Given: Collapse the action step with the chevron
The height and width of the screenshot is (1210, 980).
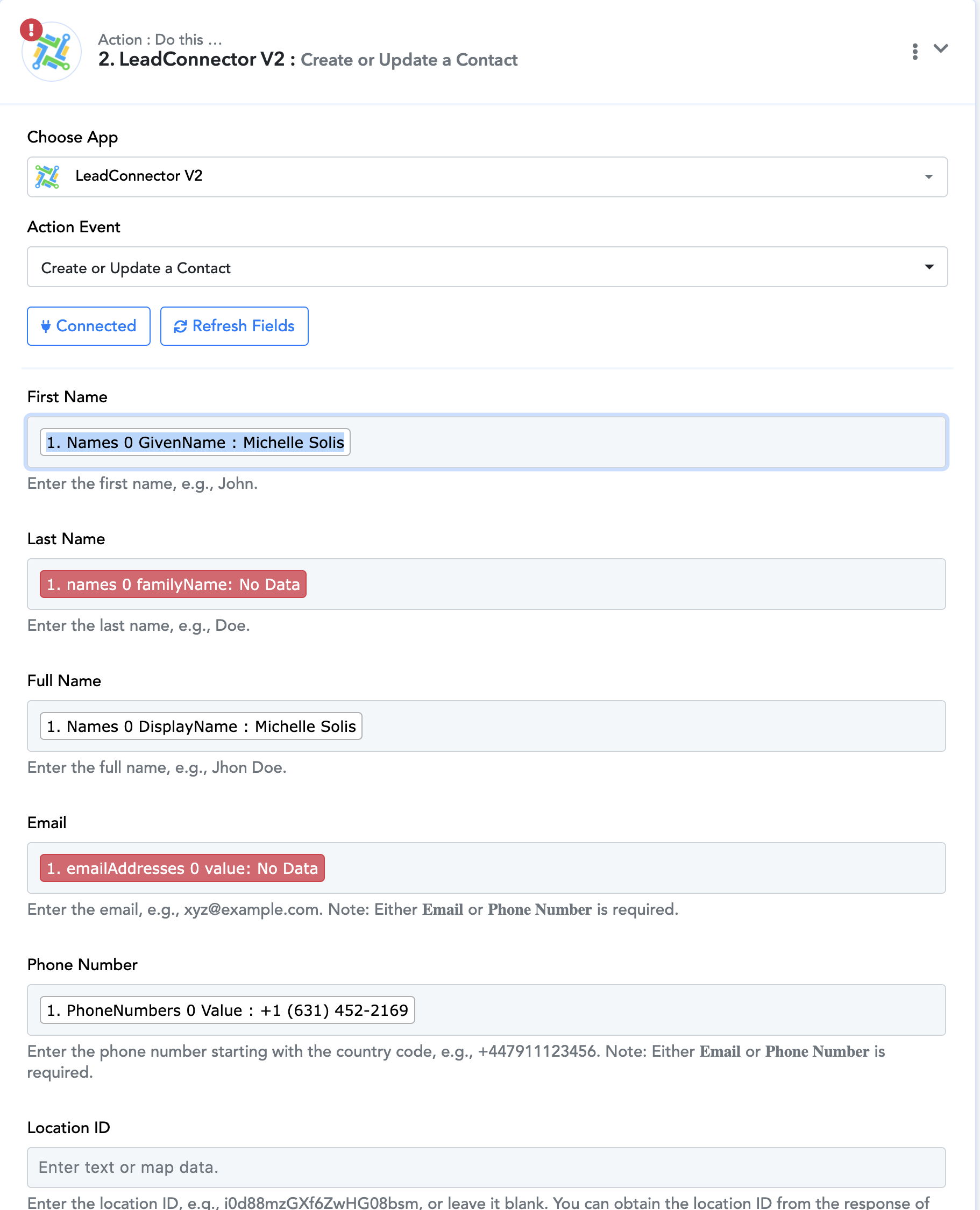Looking at the screenshot, I should pos(941,49).
